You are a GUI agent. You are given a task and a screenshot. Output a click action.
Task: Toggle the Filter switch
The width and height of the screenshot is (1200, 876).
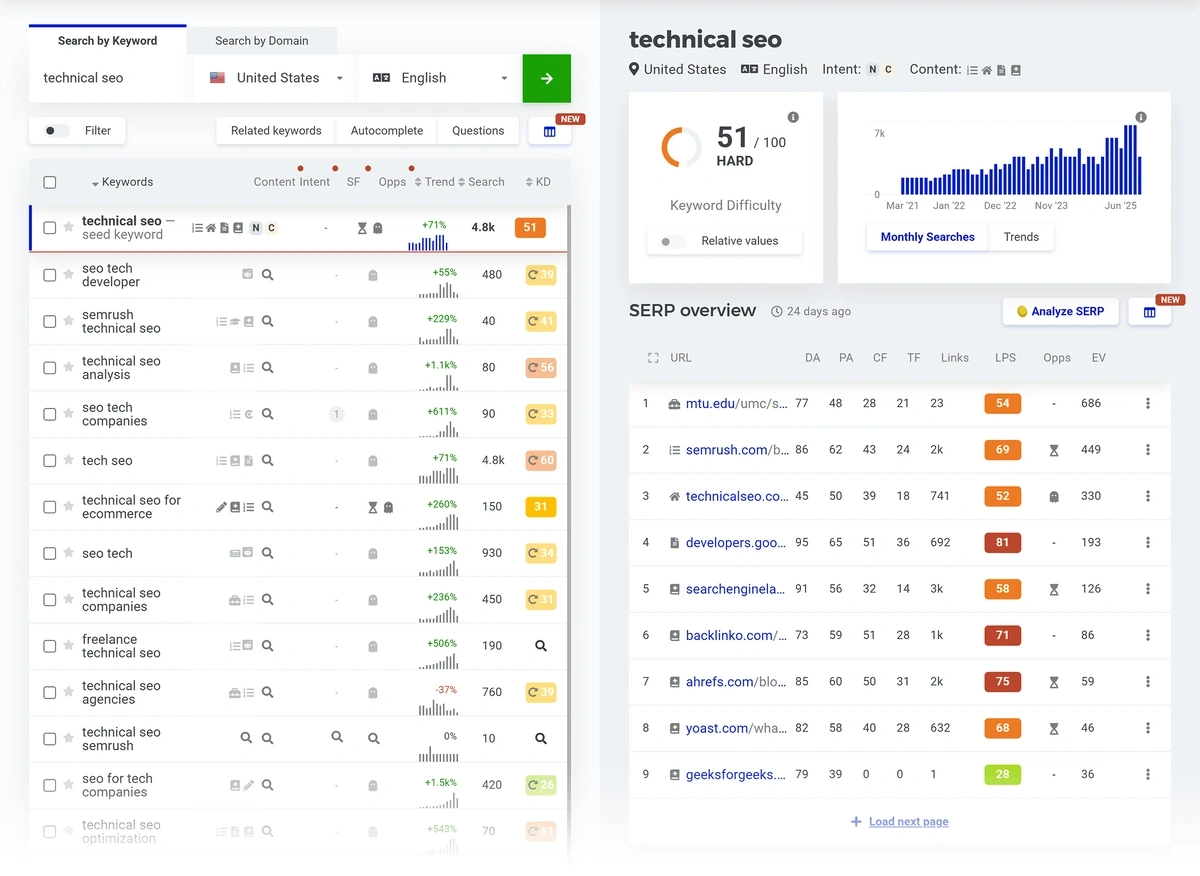(58, 131)
